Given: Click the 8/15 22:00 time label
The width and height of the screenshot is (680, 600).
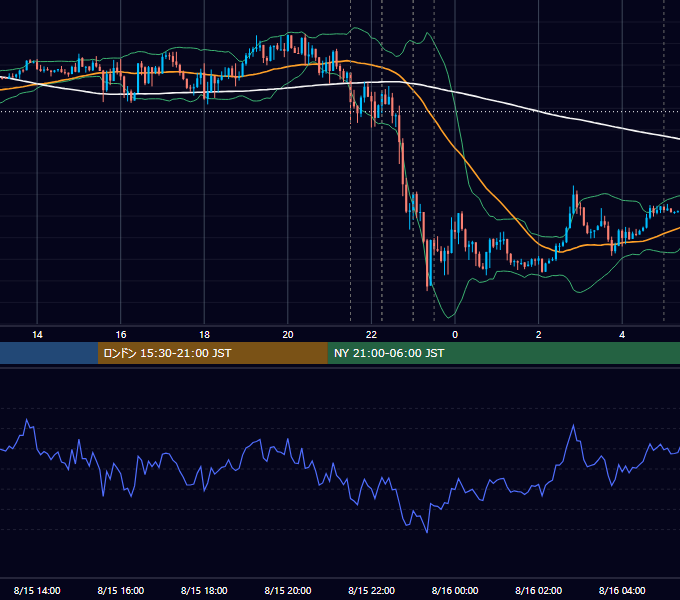Looking at the screenshot, I should coord(372,590).
